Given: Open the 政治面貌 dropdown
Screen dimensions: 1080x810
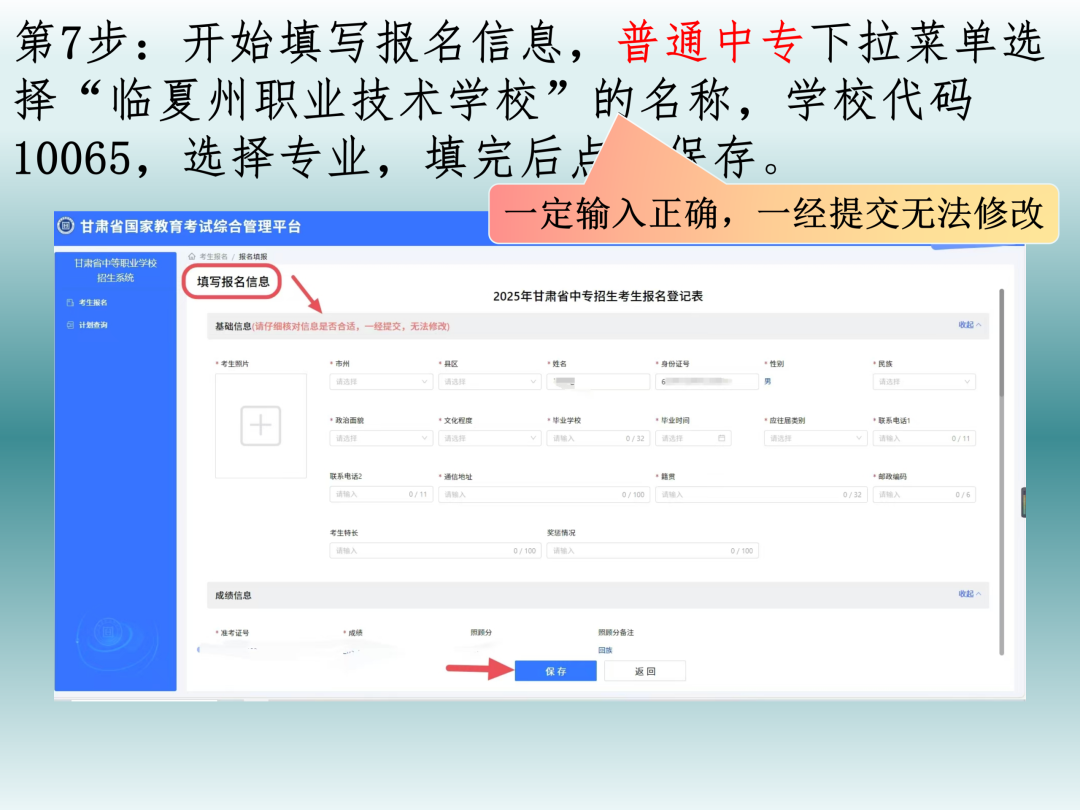Looking at the screenshot, I should coord(381,438).
